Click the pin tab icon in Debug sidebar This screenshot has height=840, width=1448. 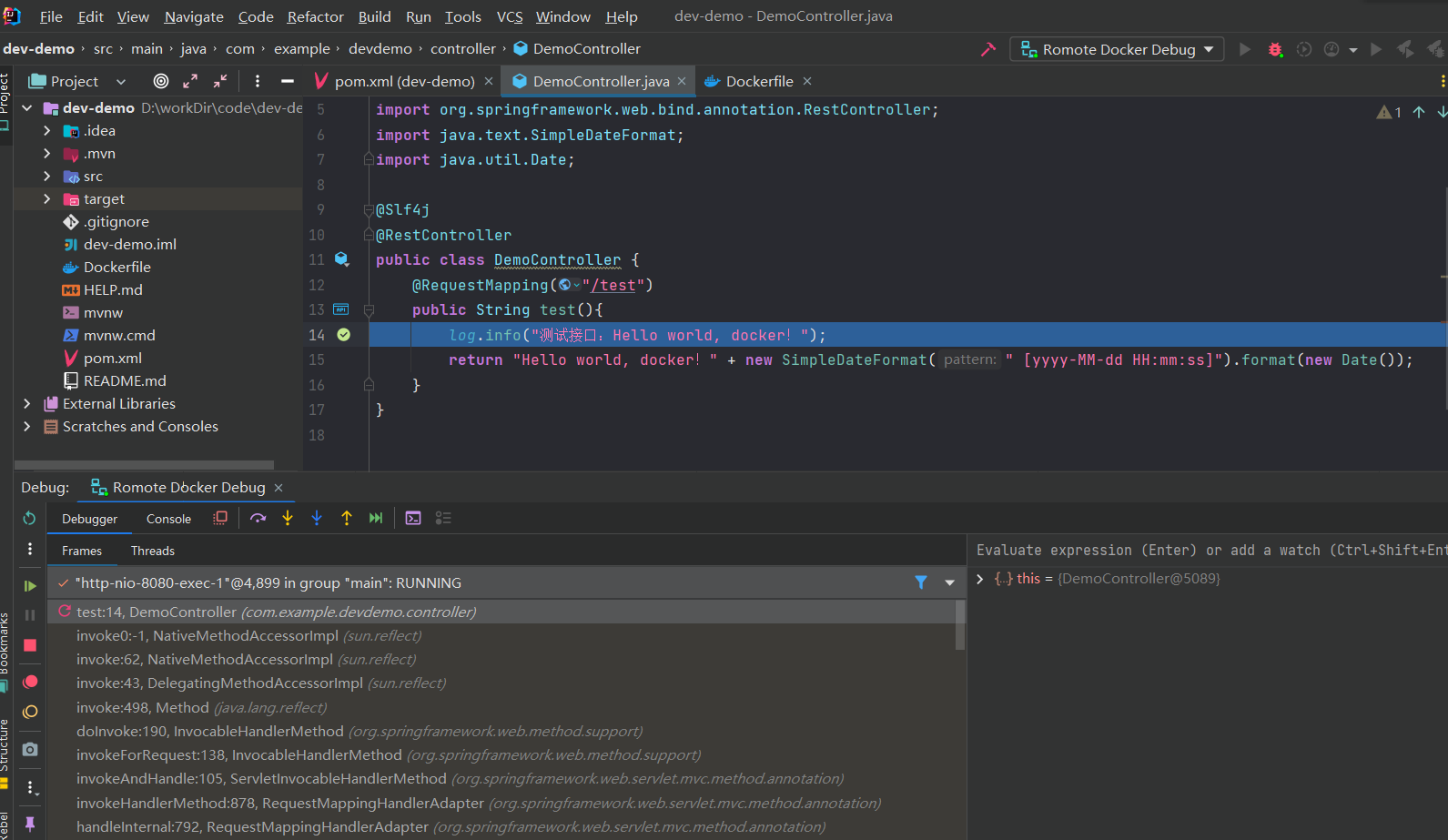point(30,824)
